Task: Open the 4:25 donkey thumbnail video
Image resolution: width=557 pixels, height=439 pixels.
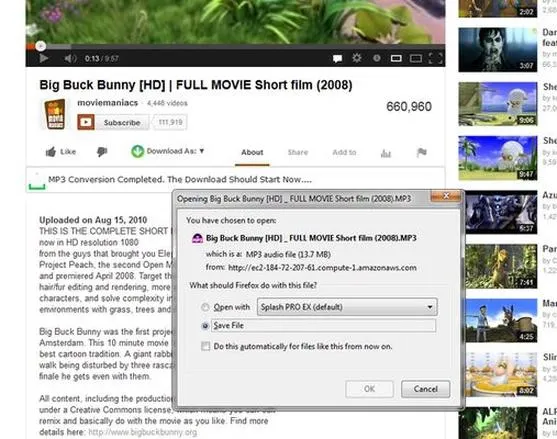Action: click(501, 320)
